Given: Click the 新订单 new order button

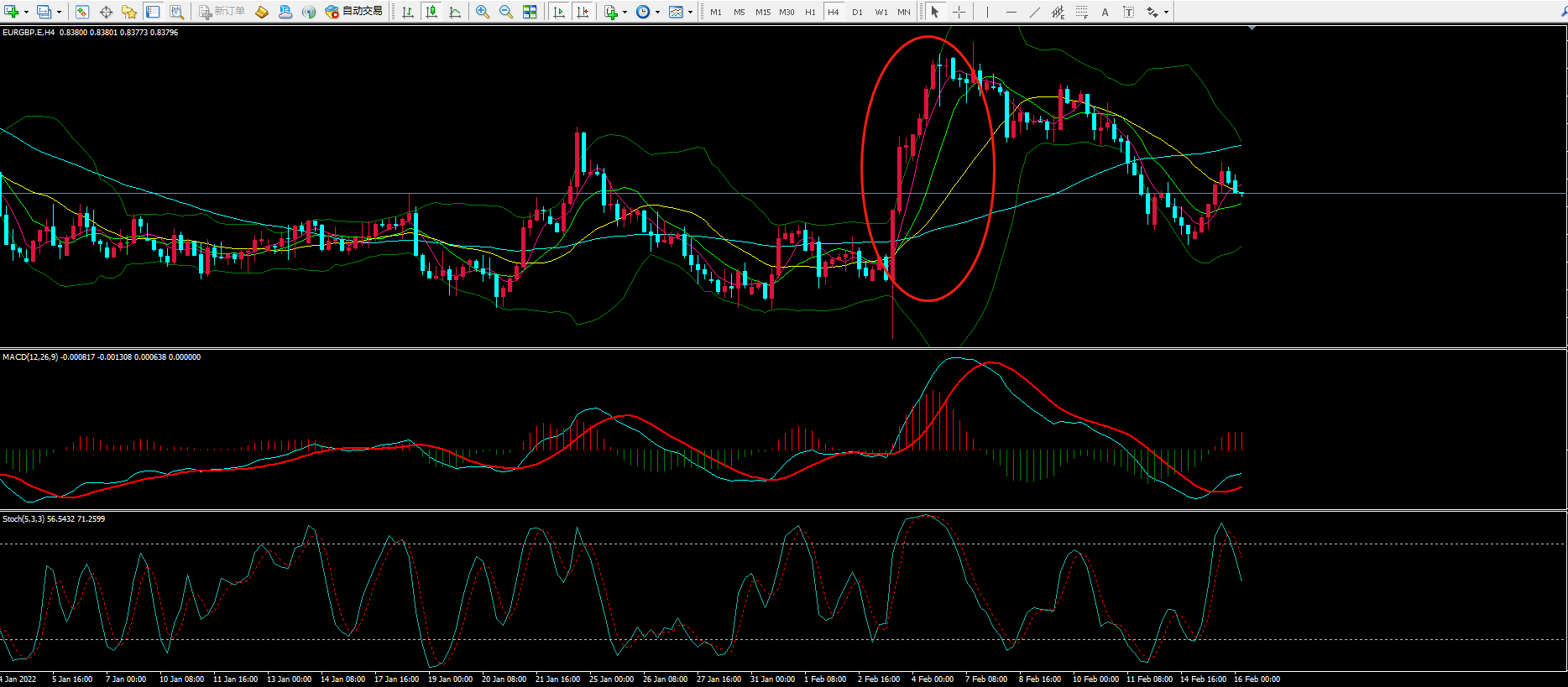Looking at the screenshot, I should click(x=222, y=12).
